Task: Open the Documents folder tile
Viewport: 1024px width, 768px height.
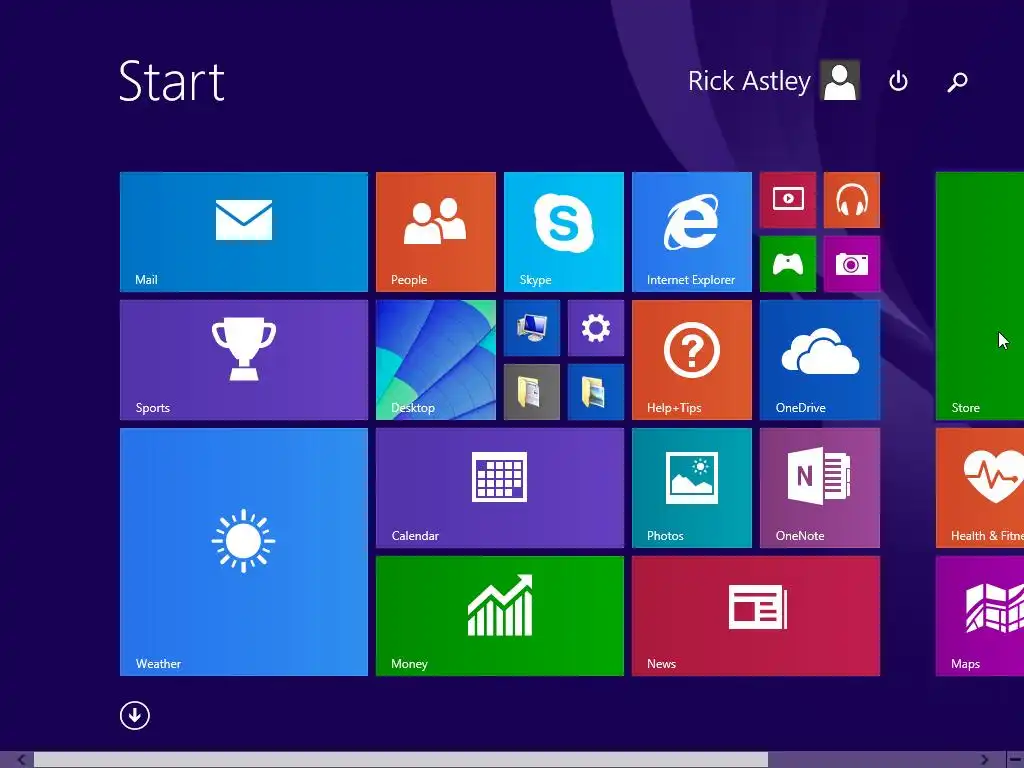Action: 532,392
